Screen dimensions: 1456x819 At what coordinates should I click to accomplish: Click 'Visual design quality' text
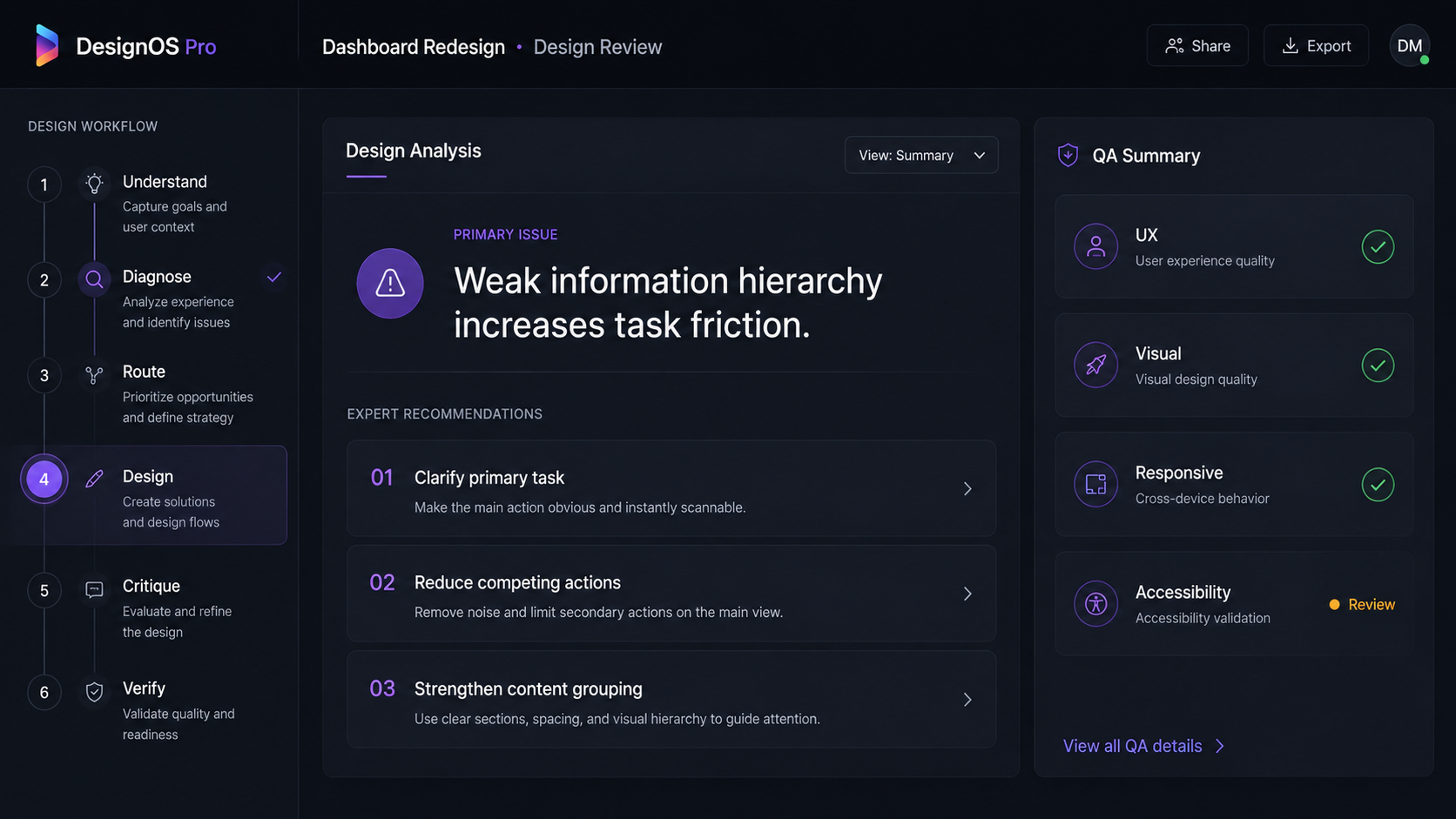coord(1196,379)
